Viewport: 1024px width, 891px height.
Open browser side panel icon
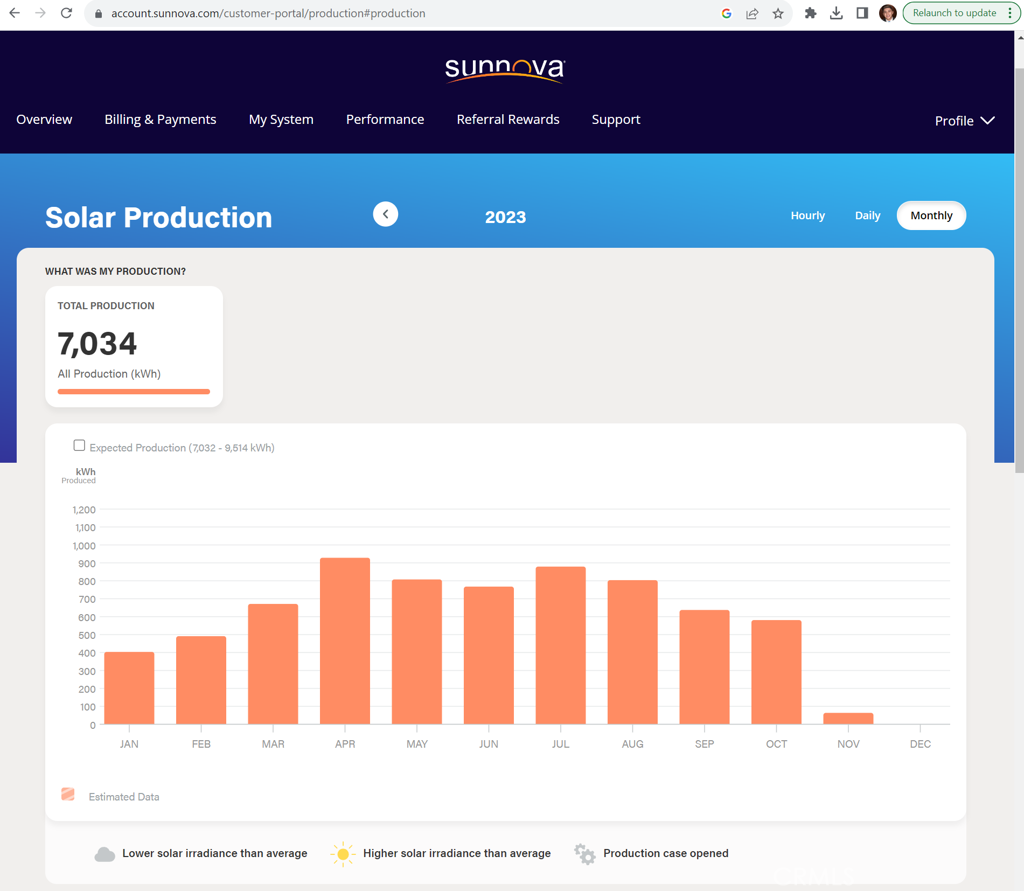click(x=862, y=13)
